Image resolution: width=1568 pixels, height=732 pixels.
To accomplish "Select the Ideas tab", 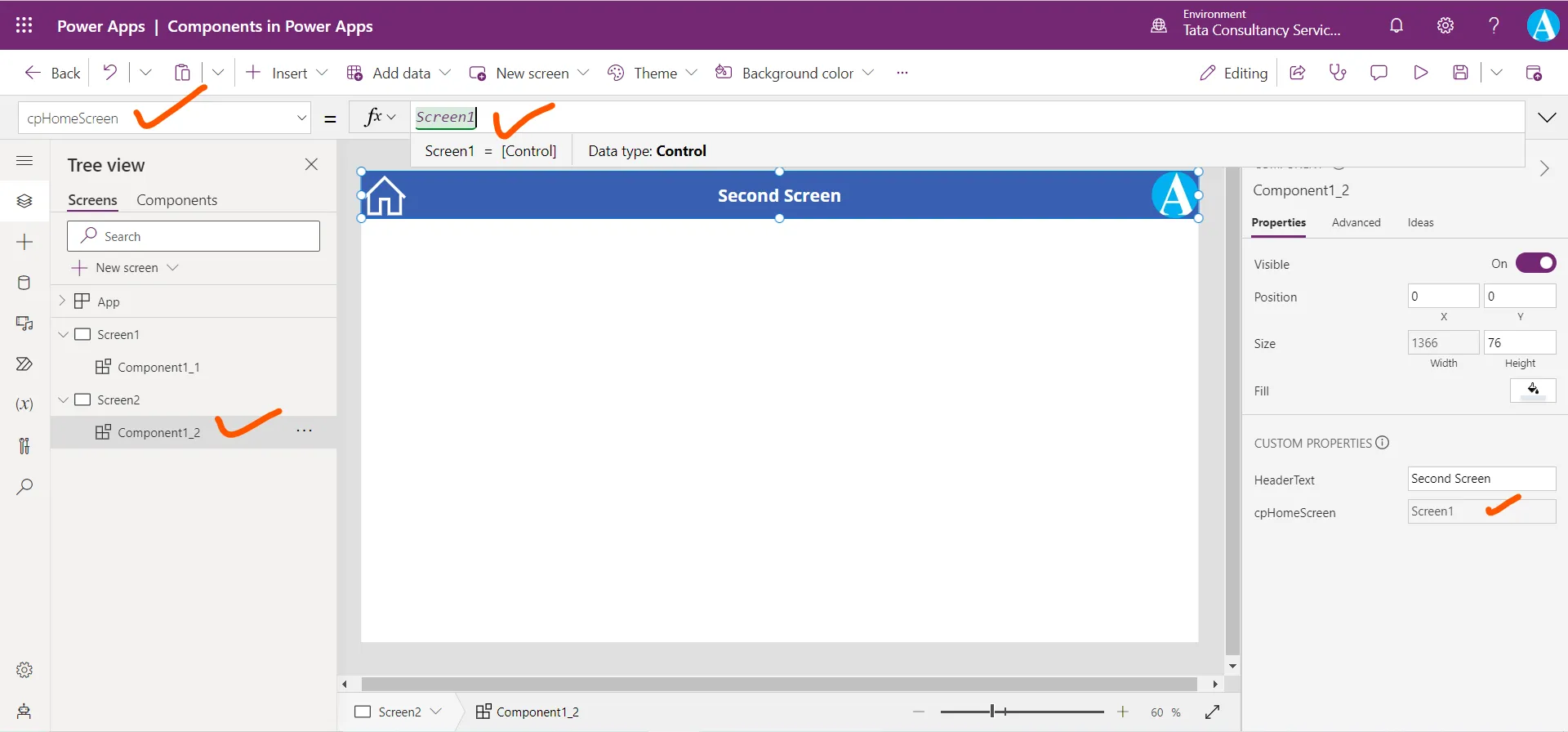I will click(x=1420, y=222).
